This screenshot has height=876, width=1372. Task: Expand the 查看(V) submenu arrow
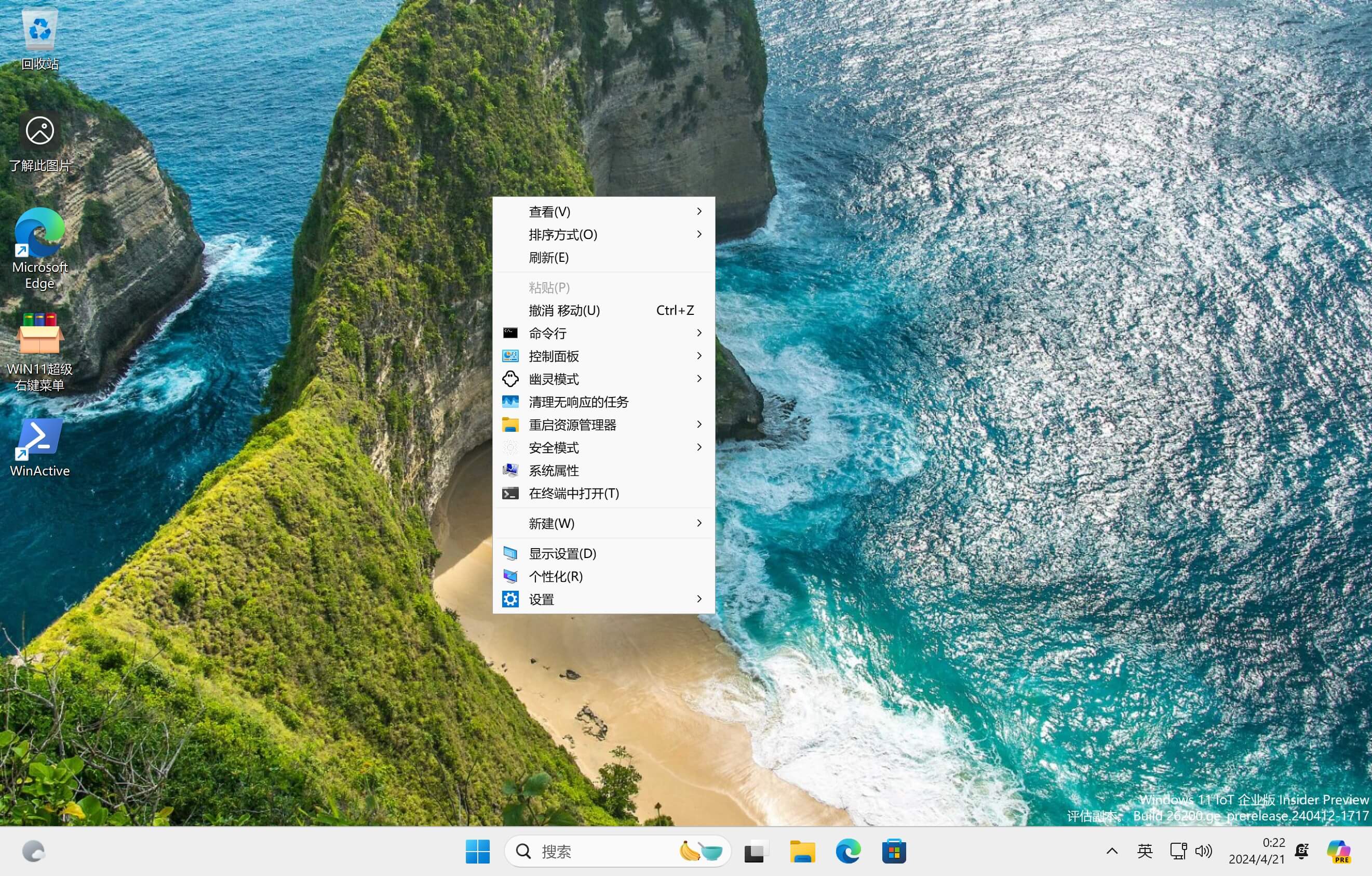699,211
